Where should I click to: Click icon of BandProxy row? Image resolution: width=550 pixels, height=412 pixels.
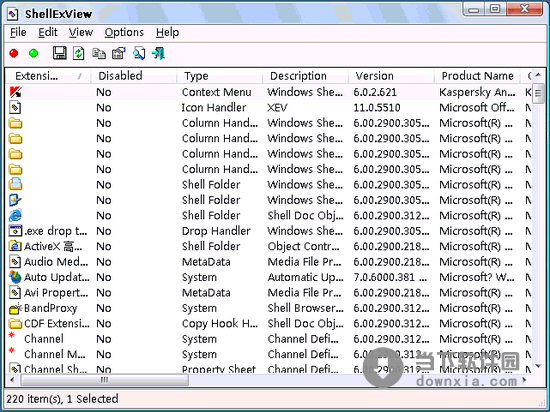coord(15,309)
